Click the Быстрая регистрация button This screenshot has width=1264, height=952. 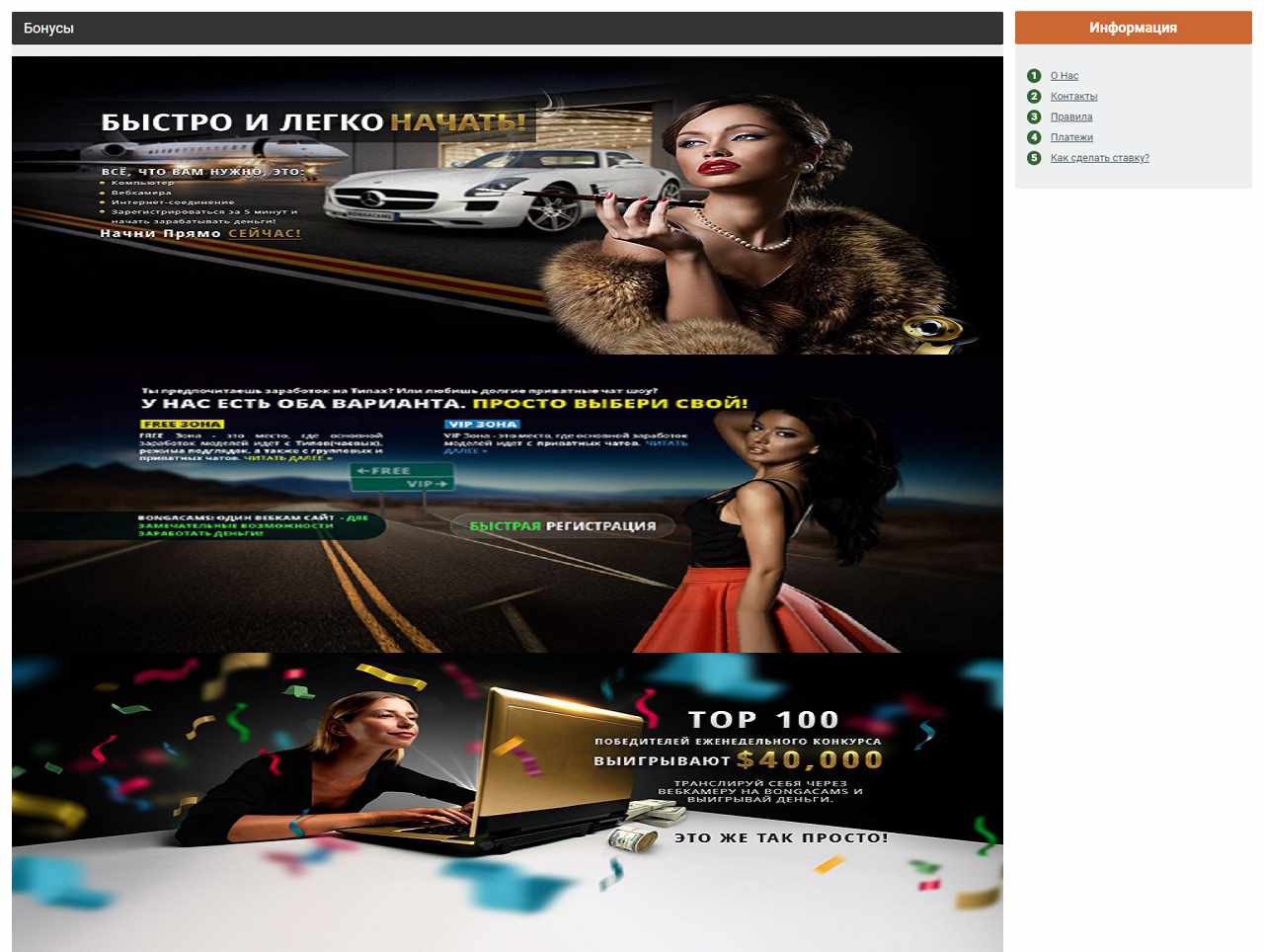(x=562, y=526)
